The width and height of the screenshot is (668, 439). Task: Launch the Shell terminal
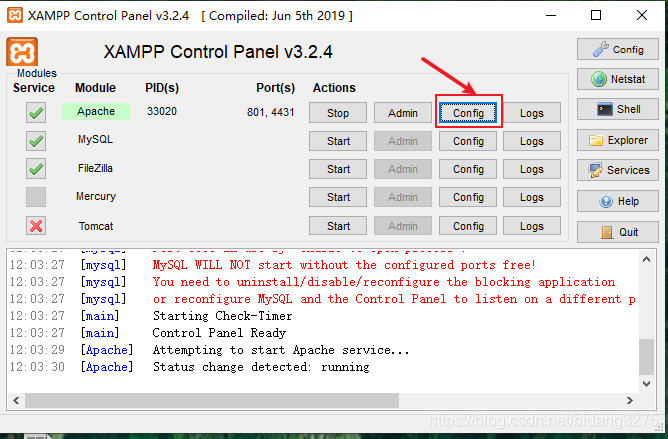pos(618,109)
